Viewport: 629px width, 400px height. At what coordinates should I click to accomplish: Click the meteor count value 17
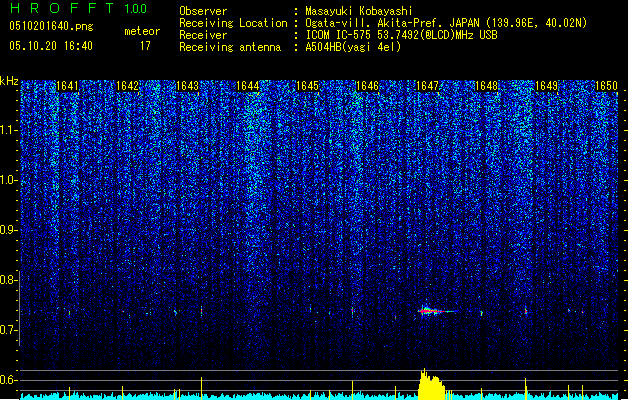145,46
